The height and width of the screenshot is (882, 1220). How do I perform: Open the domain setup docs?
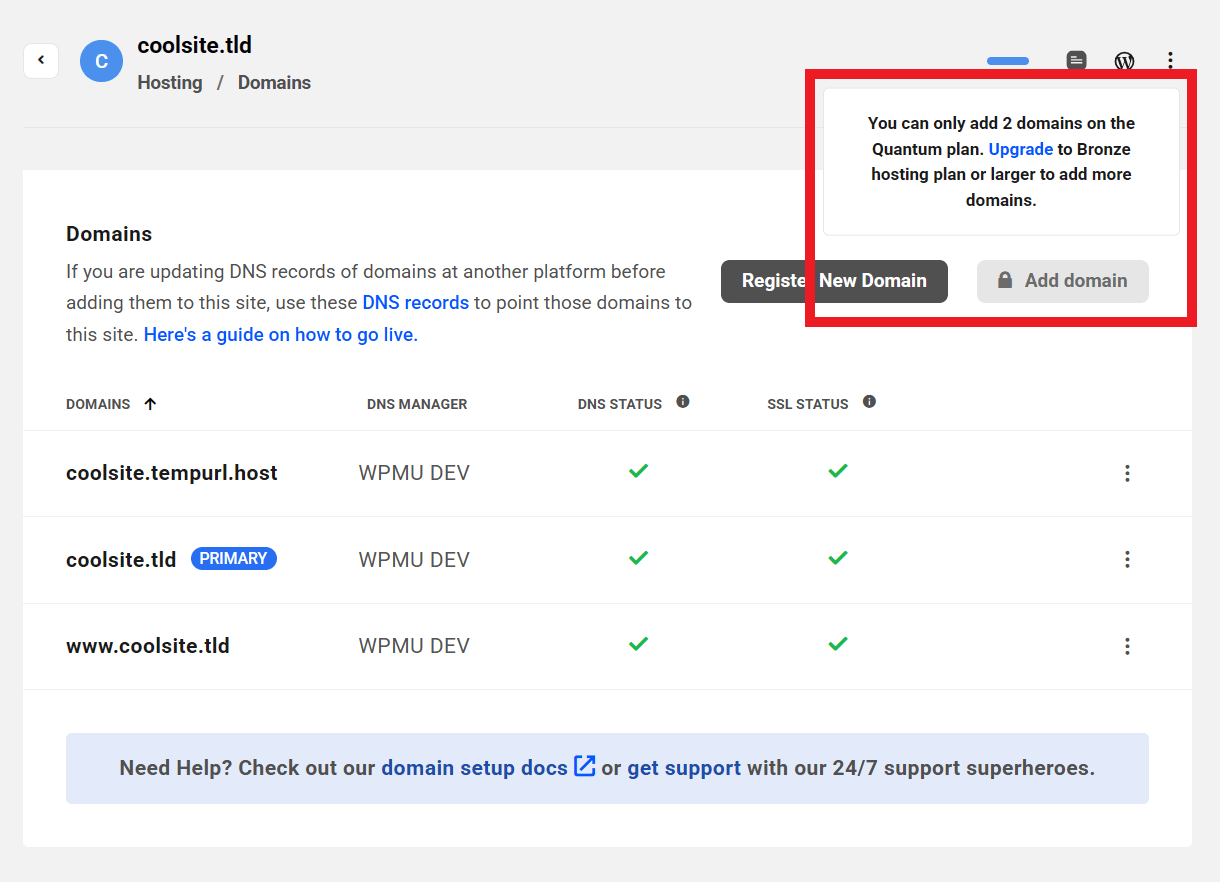tap(471, 767)
